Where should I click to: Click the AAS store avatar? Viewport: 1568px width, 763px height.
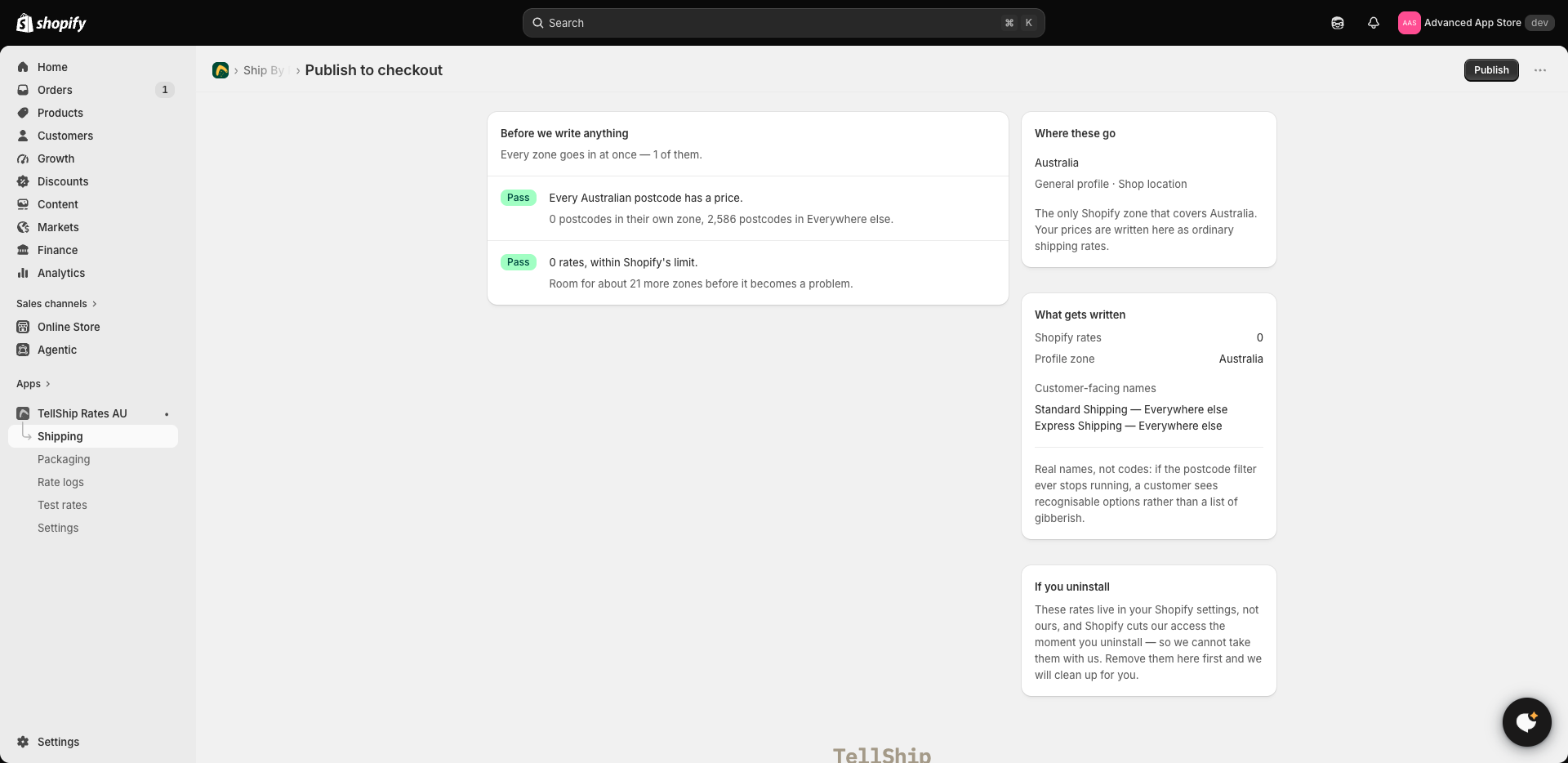coord(1409,23)
